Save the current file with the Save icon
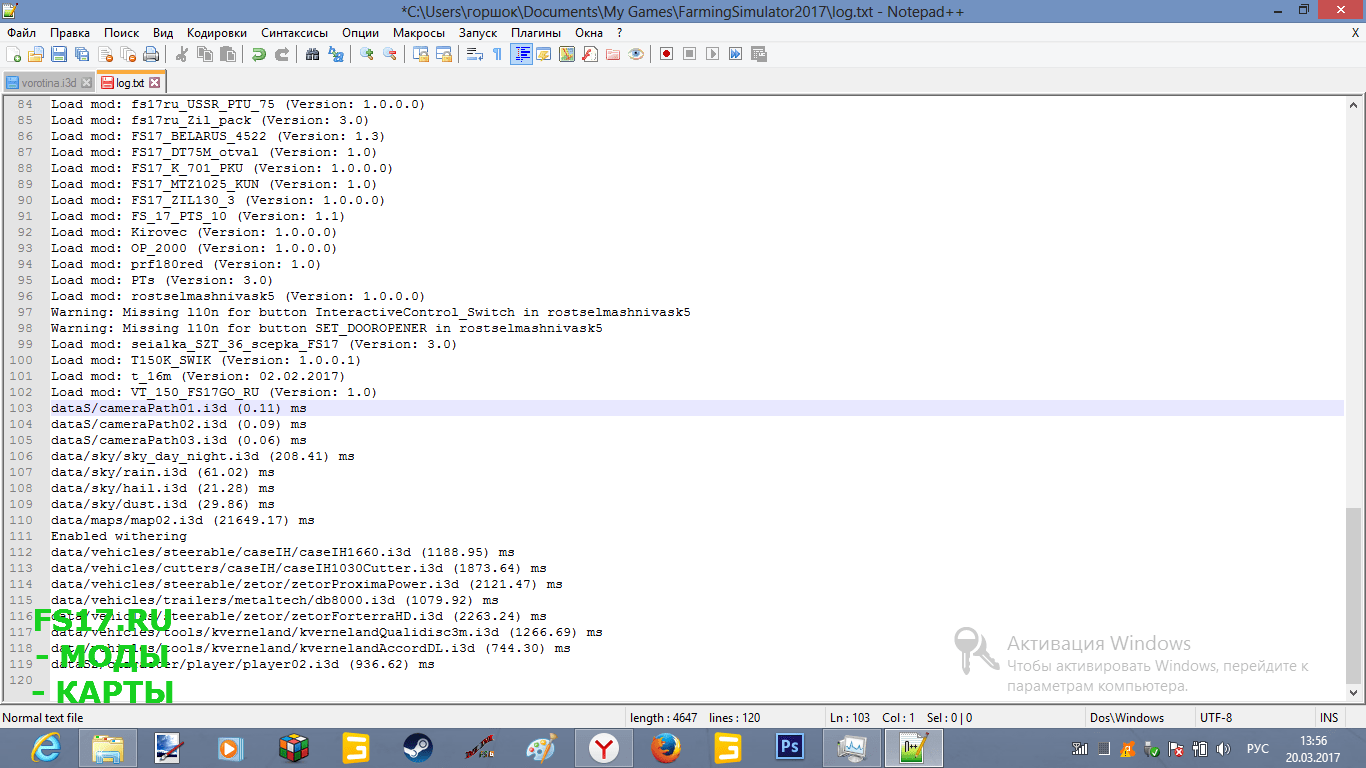 tap(59, 54)
